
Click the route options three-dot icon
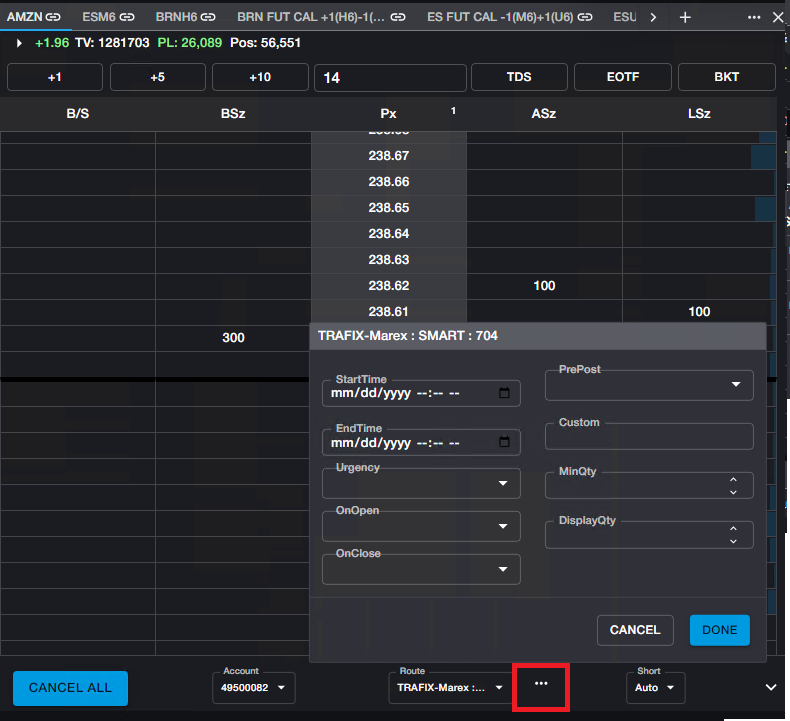(x=541, y=684)
